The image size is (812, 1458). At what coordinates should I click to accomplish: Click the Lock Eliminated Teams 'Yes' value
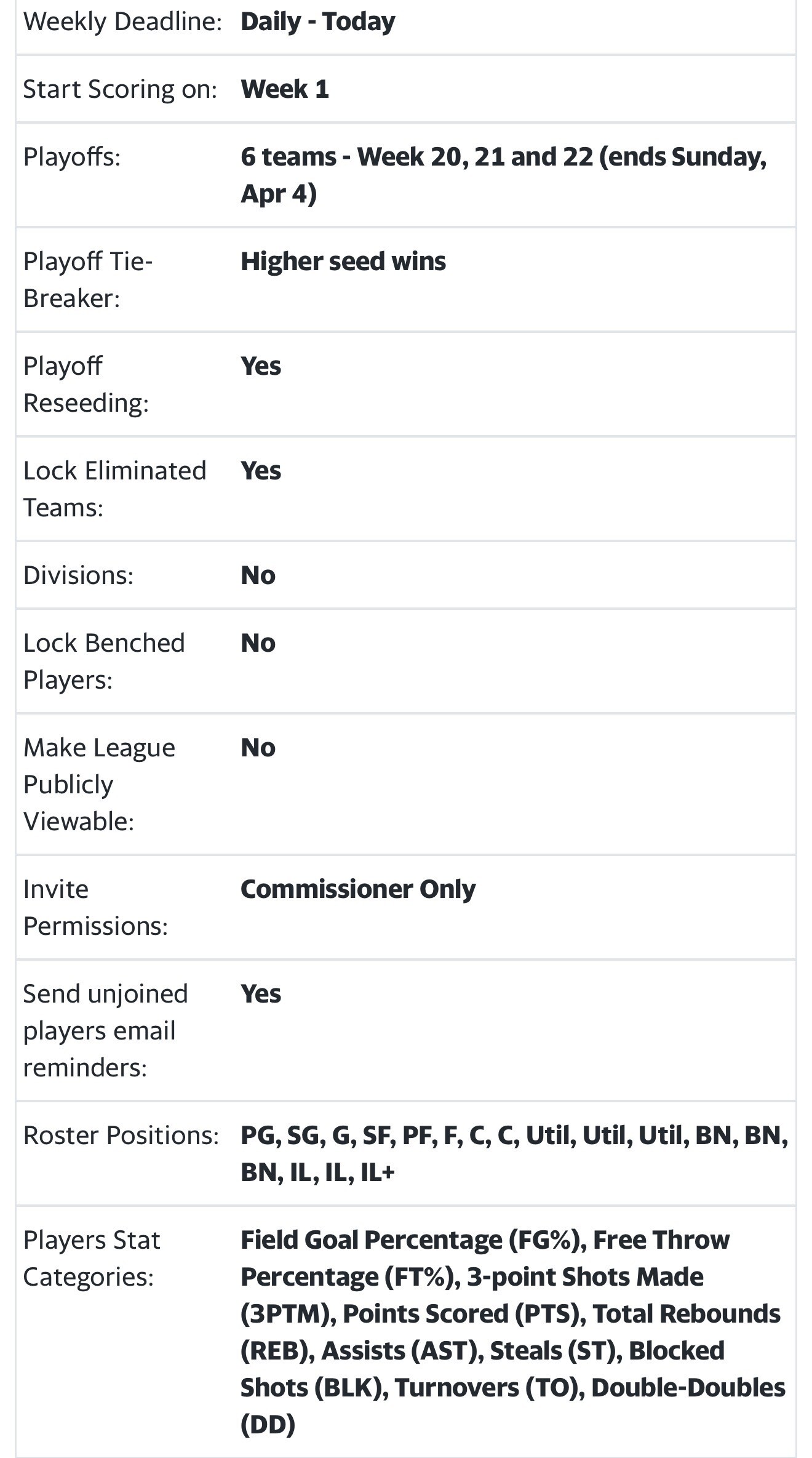(260, 471)
